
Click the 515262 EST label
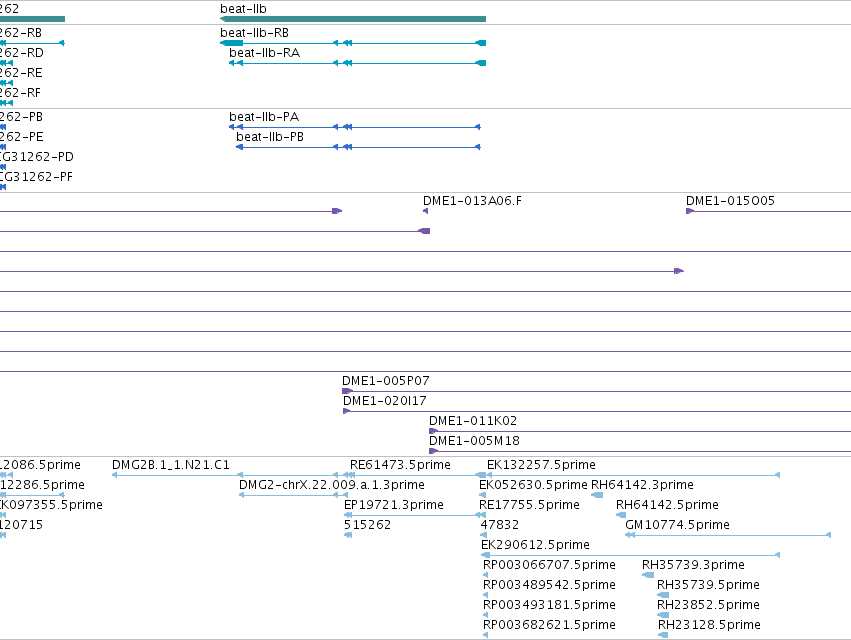click(367, 525)
